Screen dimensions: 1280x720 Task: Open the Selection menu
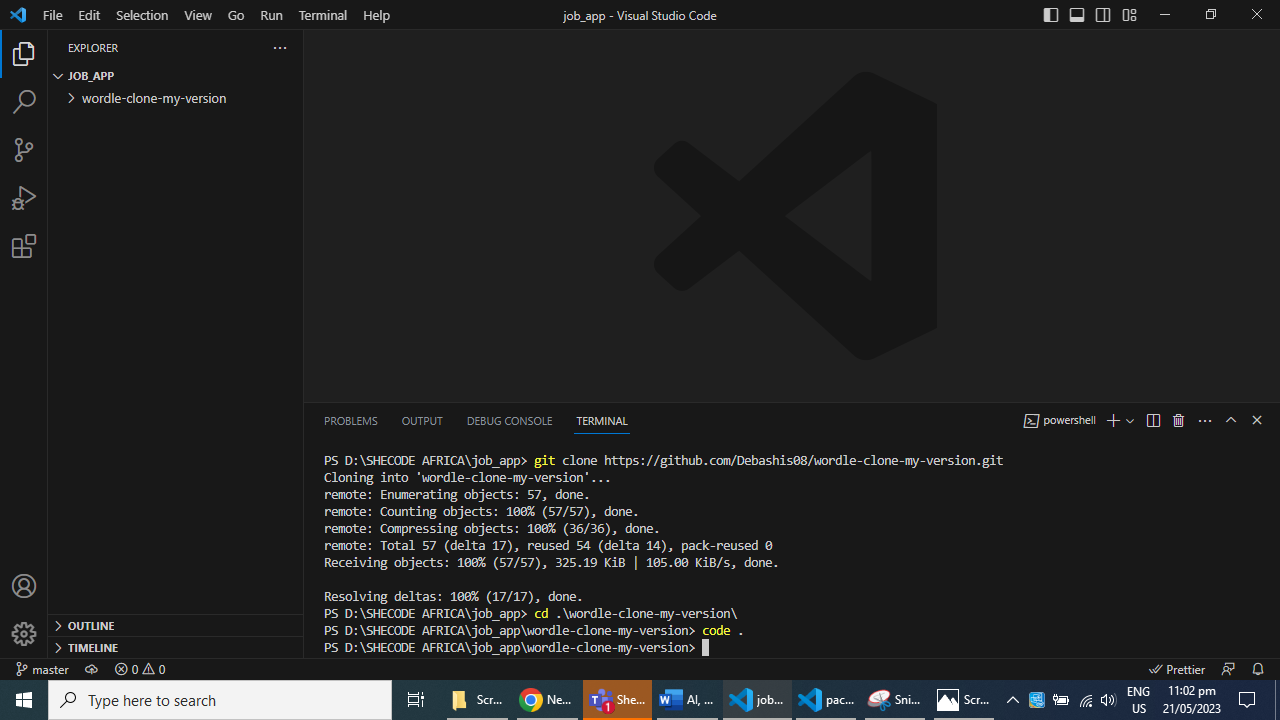click(142, 15)
